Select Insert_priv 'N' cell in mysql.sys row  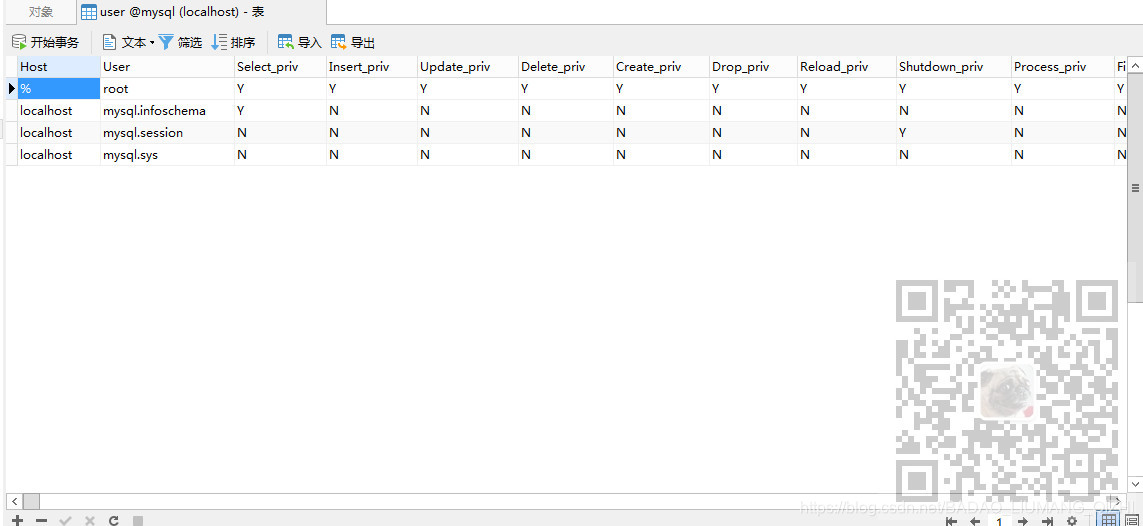coord(372,154)
